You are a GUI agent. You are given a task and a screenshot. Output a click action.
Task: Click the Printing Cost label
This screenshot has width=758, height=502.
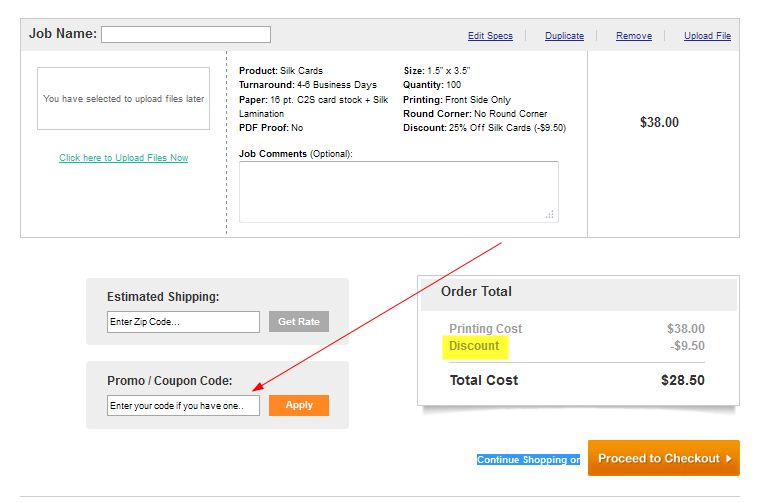point(485,329)
